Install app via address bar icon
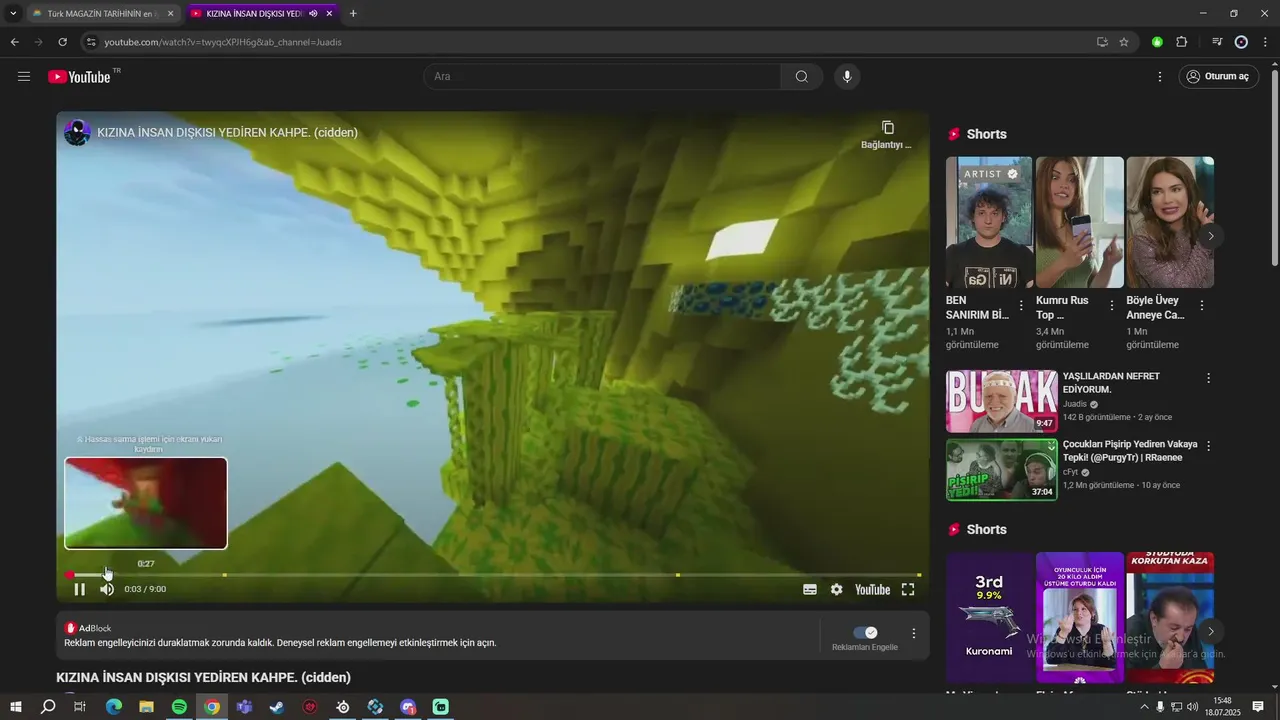 pyautogui.click(x=1102, y=42)
